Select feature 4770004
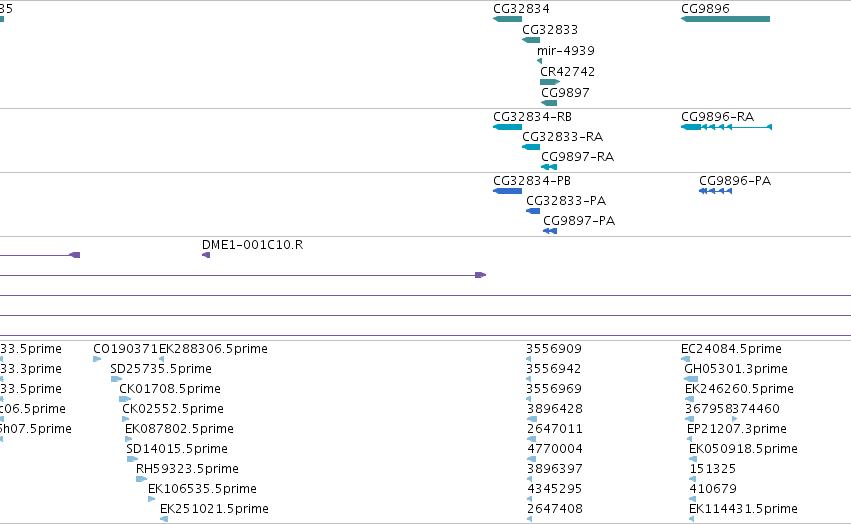Screen dimensions: 851x524 (555, 449)
